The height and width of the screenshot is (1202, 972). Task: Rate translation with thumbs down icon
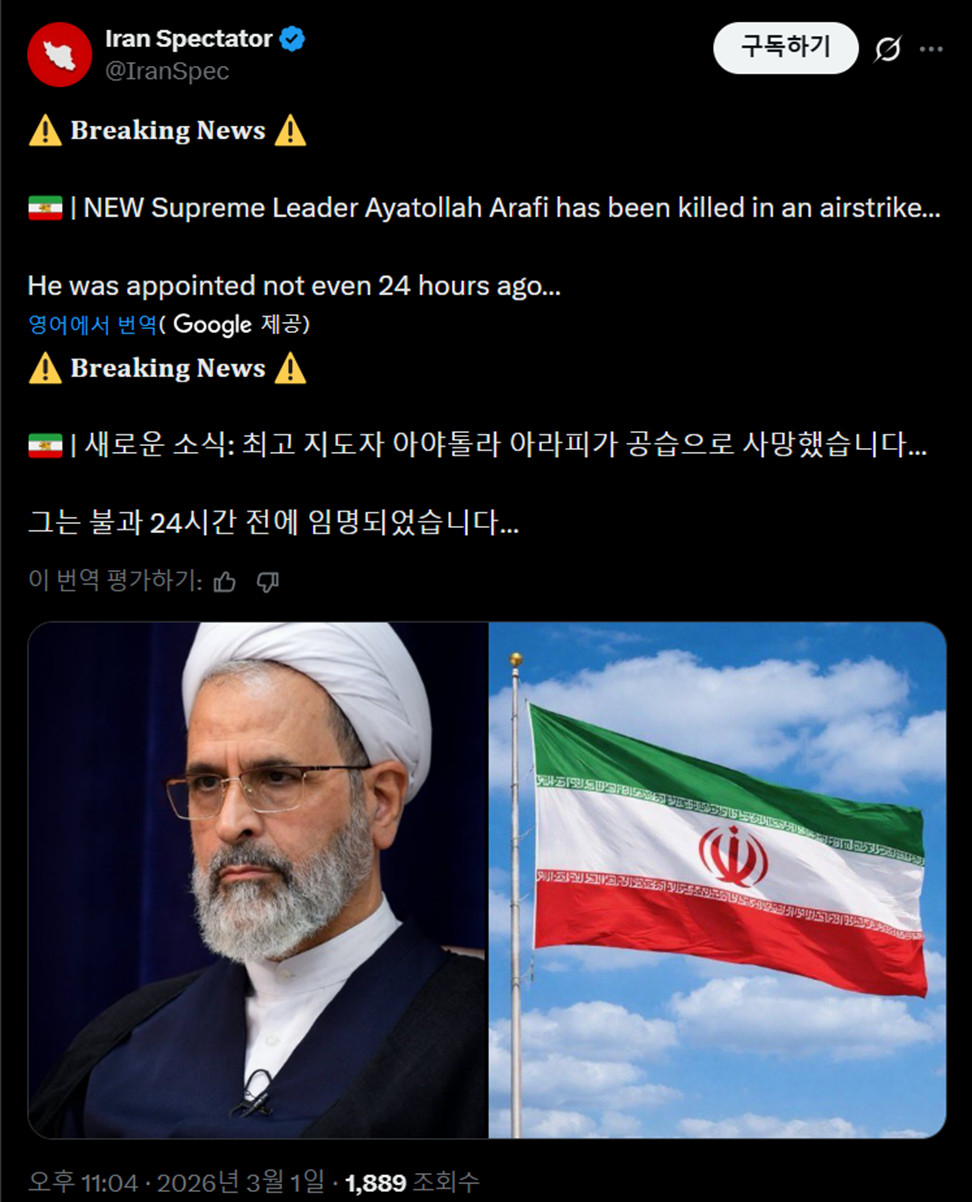tap(268, 582)
